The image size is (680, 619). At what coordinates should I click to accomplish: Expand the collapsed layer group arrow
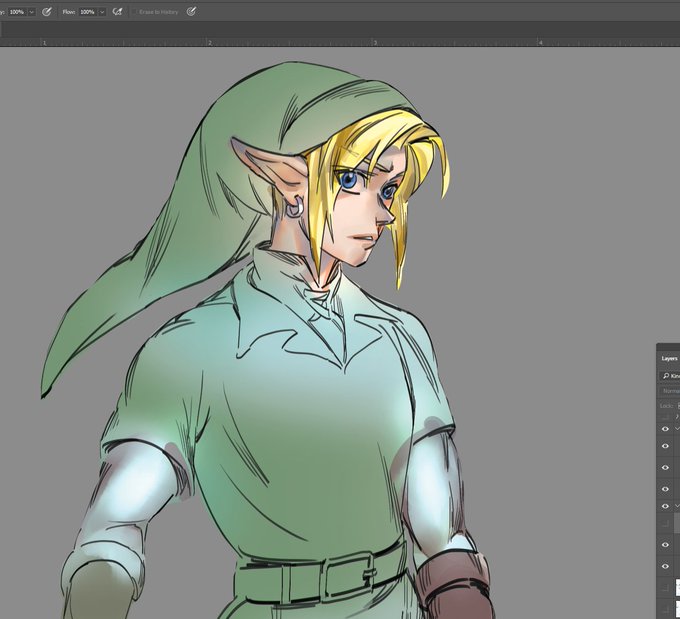point(677,416)
